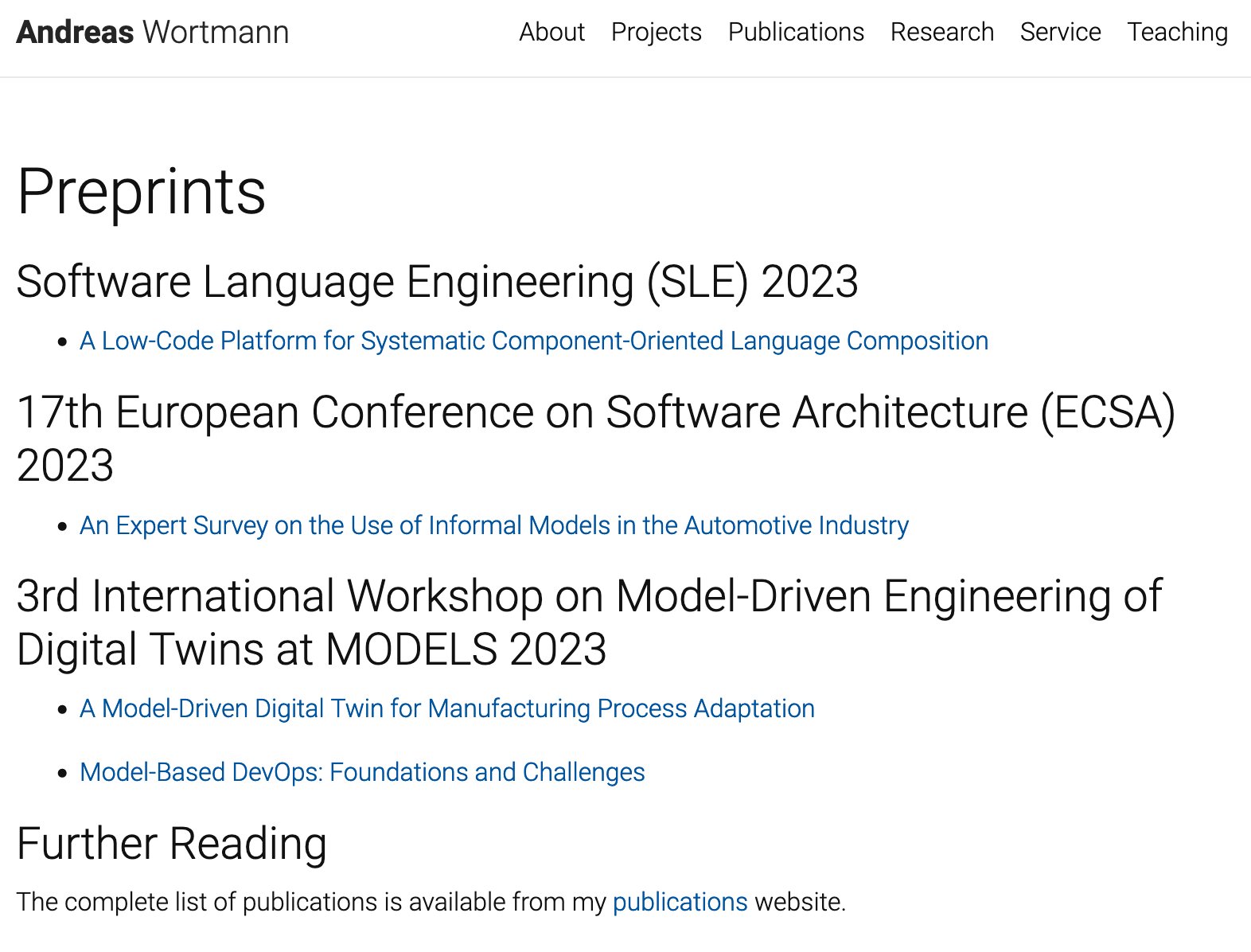The width and height of the screenshot is (1251, 952).
Task: Select Research in the top navigation
Action: click(941, 32)
